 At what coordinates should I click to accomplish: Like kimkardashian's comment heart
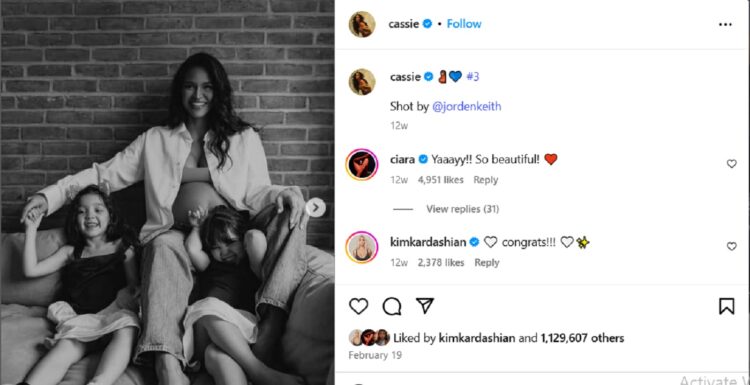(731, 246)
